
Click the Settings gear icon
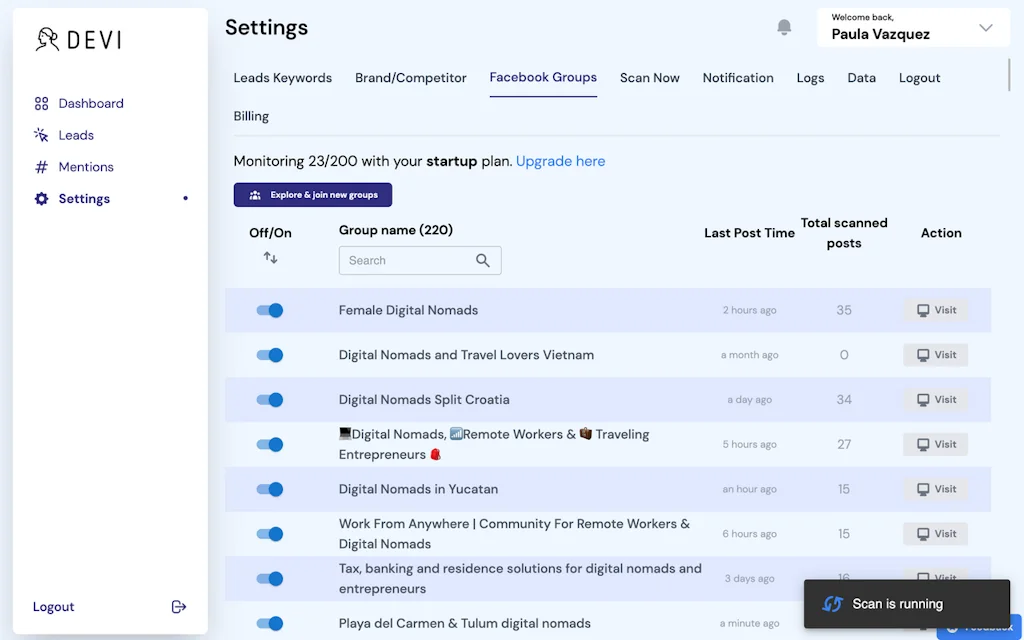tap(40, 199)
